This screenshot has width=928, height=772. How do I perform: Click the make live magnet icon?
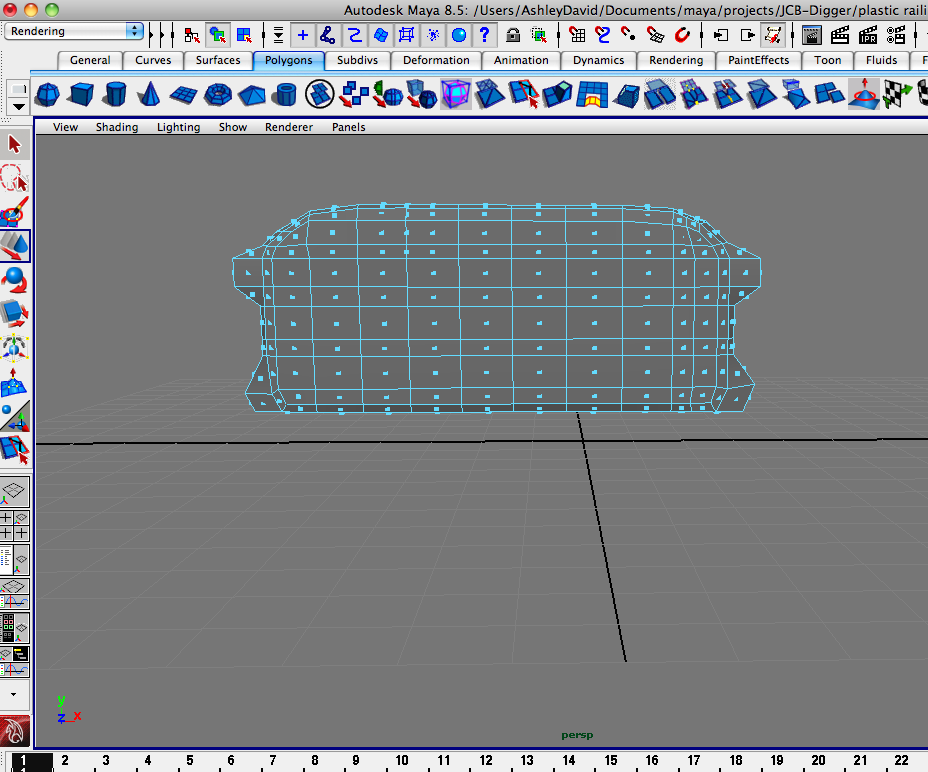pyautogui.click(x=682, y=36)
